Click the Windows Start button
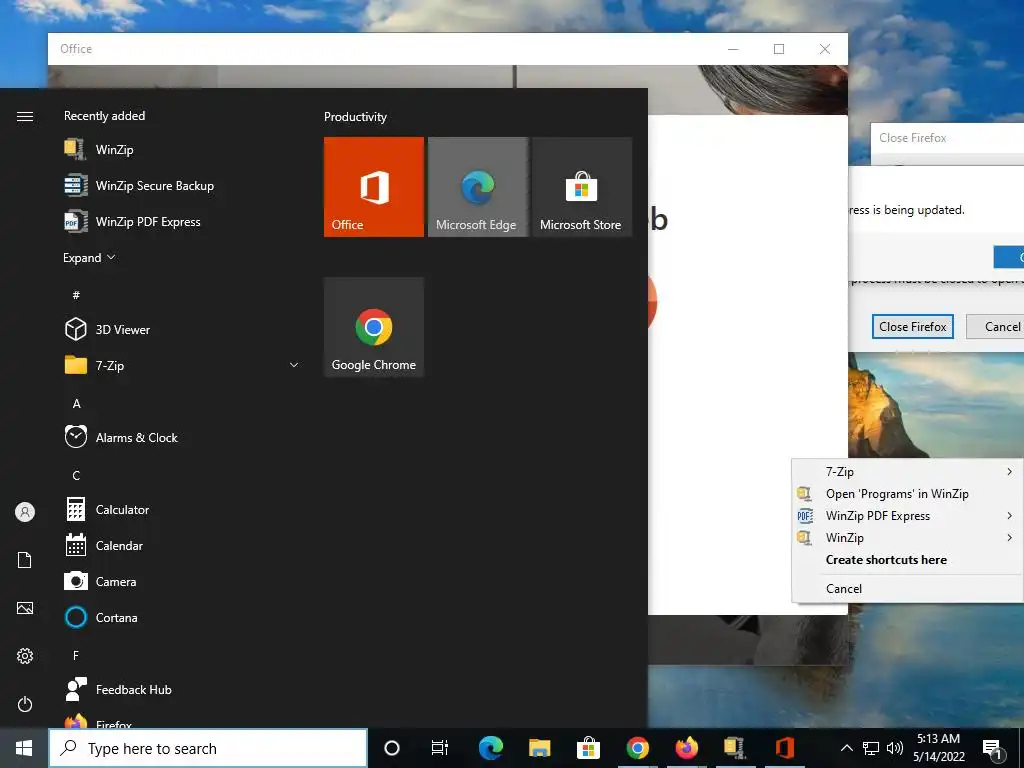Viewport: 1024px width, 768px height. point(24,748)
